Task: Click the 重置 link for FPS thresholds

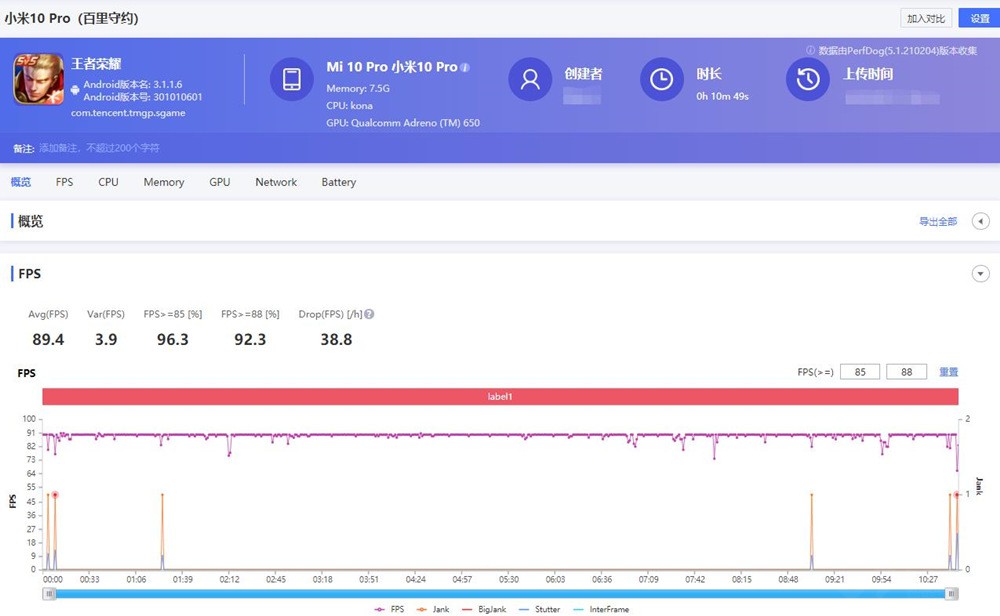Action: coord(948,372)
